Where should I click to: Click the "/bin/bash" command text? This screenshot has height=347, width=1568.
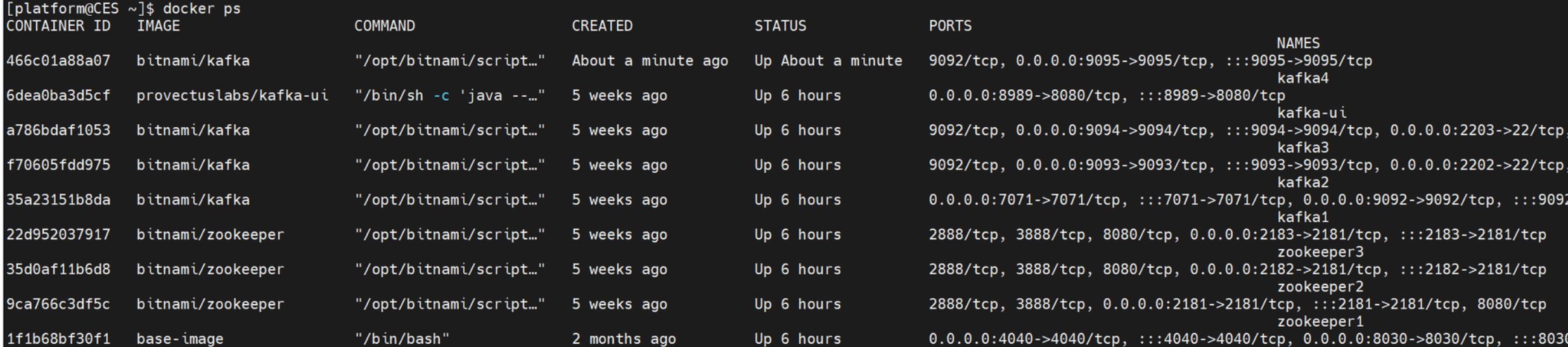pyautogui.click(x=402, y=339)
